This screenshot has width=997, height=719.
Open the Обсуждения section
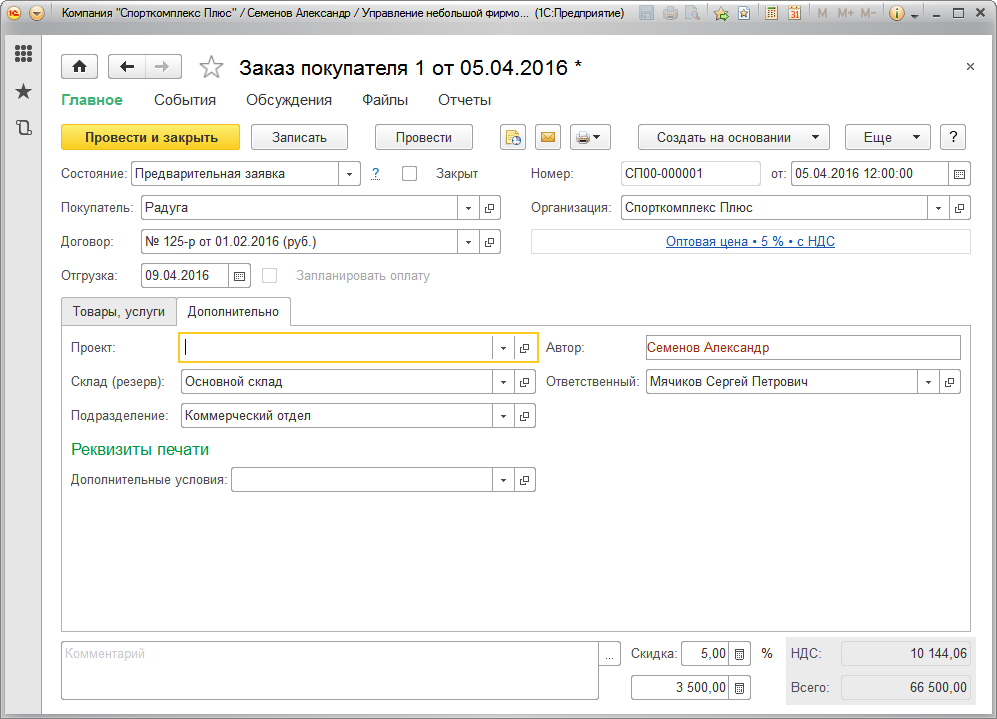(289, 100)
